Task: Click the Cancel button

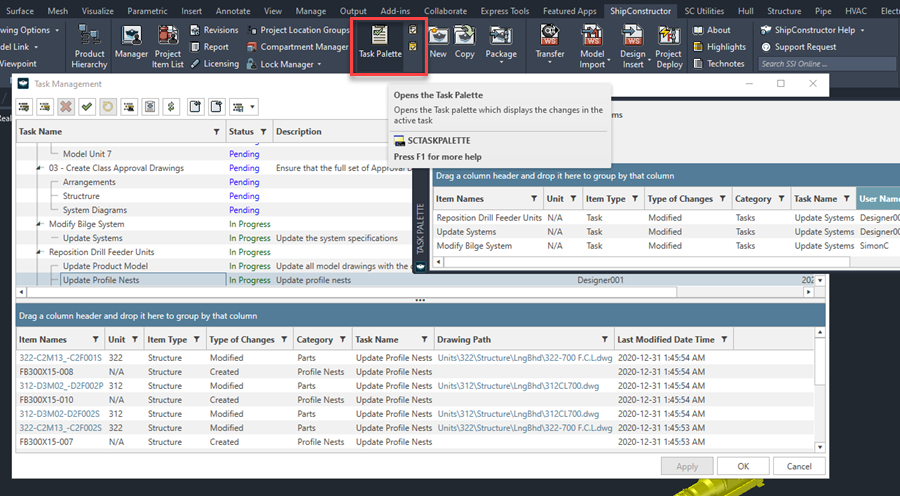Action: (799, 466)
